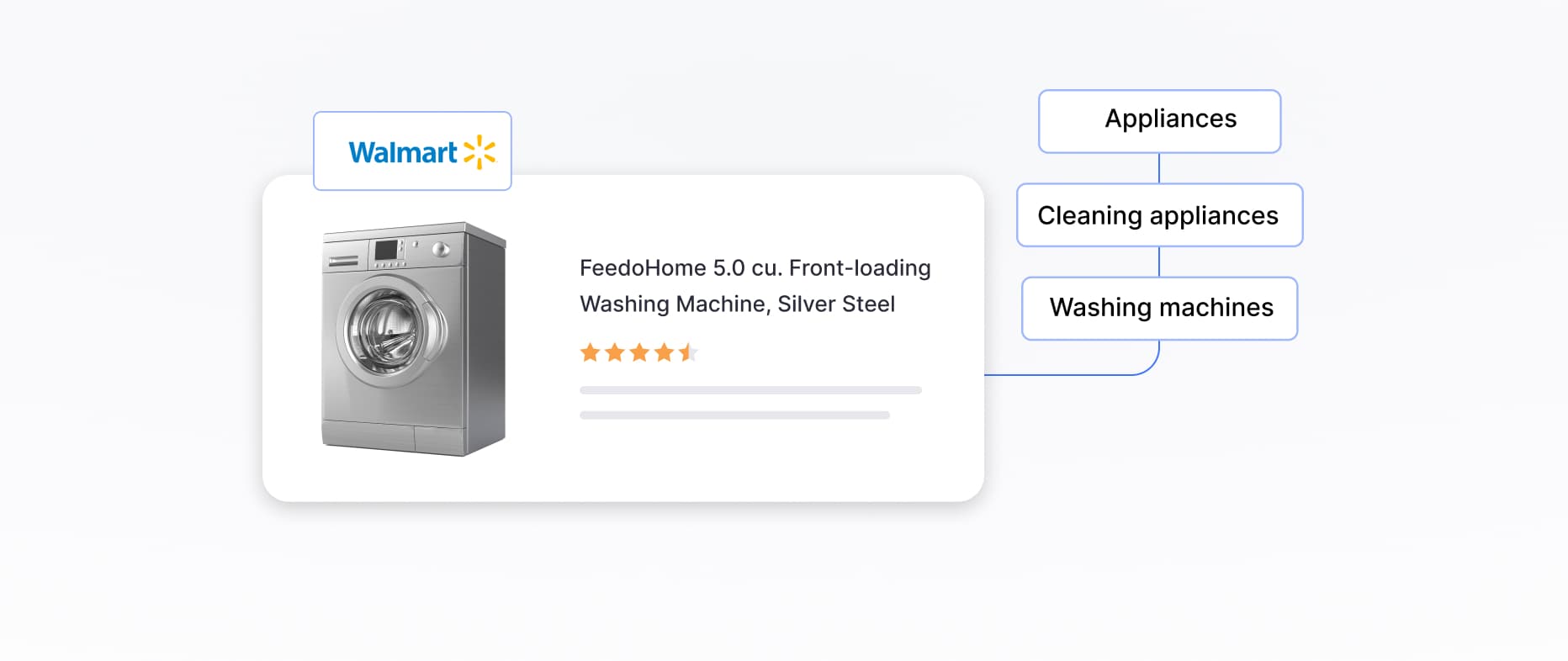Click the shorter gray placeholder line
This screenshot has width=1568, height=661.
tap(734, 415)
